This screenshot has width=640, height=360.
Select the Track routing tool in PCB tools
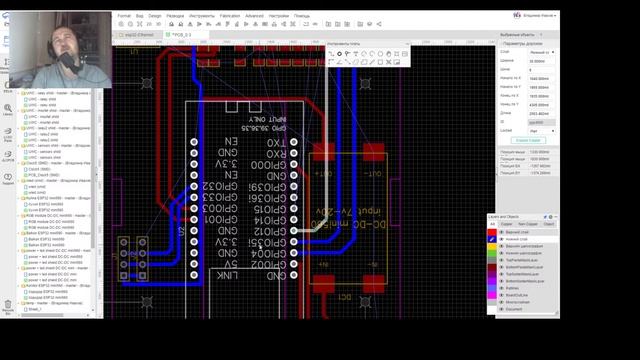coord(331,54)
